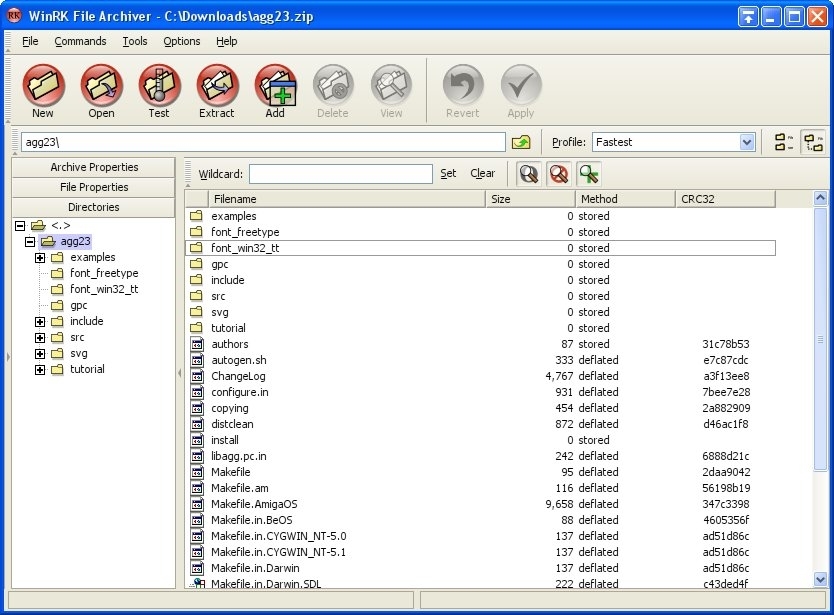This screenshot has height=615, width=834.
Task: Open the Help menu
Action: (227, 41)
